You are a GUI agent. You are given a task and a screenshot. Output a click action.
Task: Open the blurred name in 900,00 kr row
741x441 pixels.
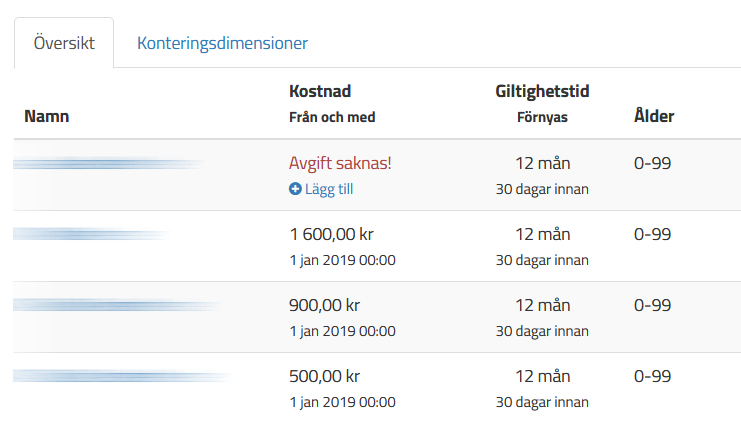click(117, 305)
